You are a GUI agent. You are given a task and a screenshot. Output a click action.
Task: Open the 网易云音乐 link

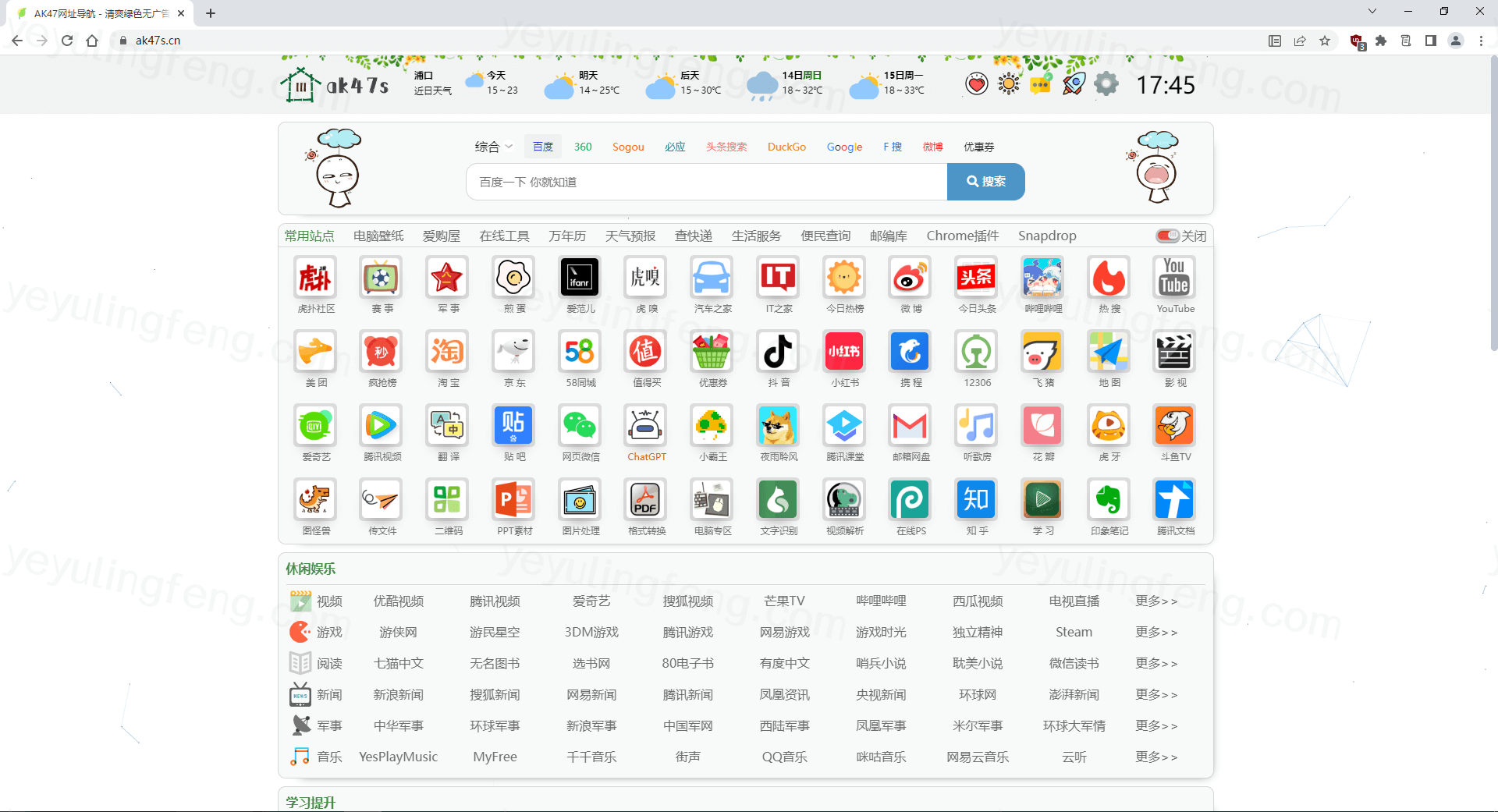(978, 757)
